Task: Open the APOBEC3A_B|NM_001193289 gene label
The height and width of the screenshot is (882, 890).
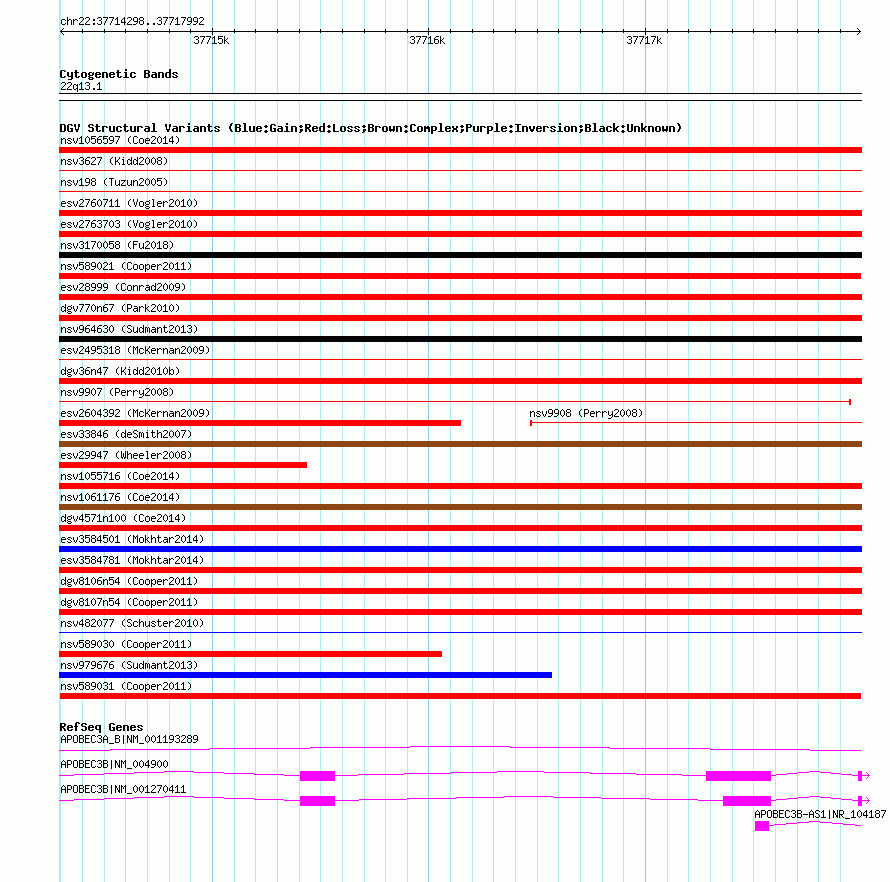Action: (x=129, y=739)
